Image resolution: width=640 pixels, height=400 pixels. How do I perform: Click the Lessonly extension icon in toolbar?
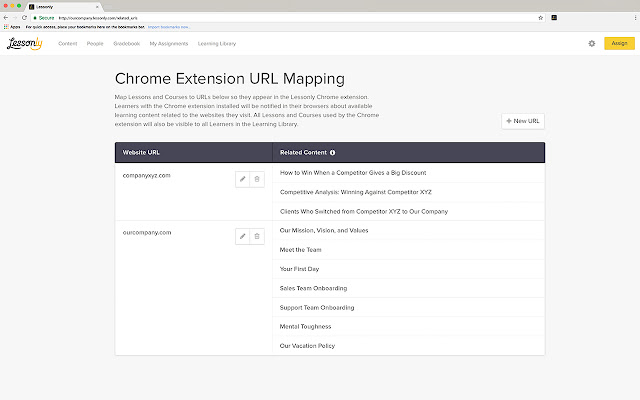555,18
